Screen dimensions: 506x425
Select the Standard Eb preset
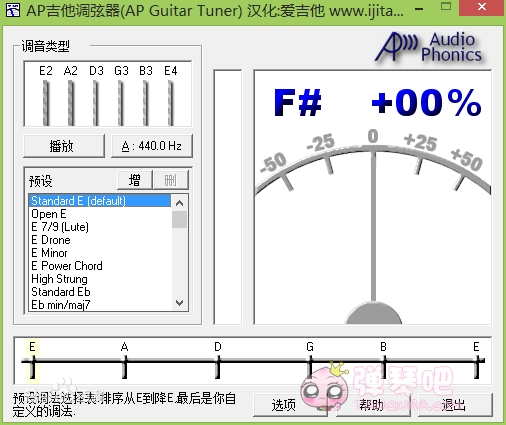[x=100, y=292]
